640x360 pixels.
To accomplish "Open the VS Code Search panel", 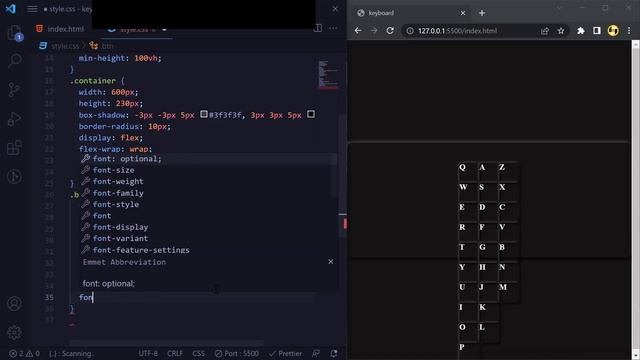I will [15, 61].
